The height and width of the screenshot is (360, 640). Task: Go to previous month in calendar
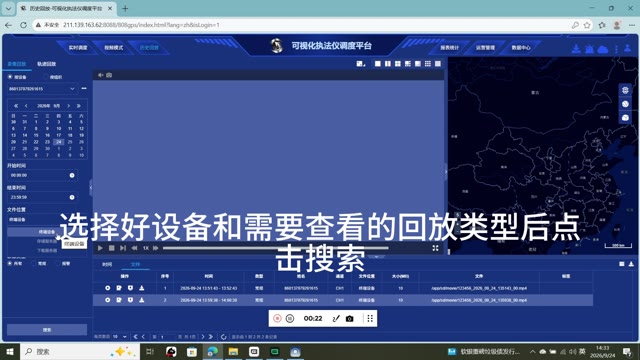point(27,106)
